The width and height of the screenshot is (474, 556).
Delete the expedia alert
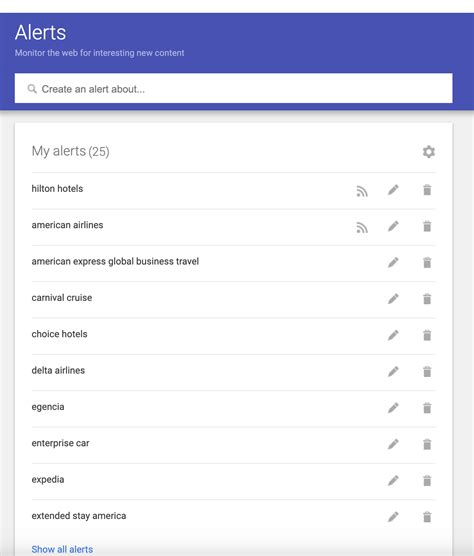[427, 481]
